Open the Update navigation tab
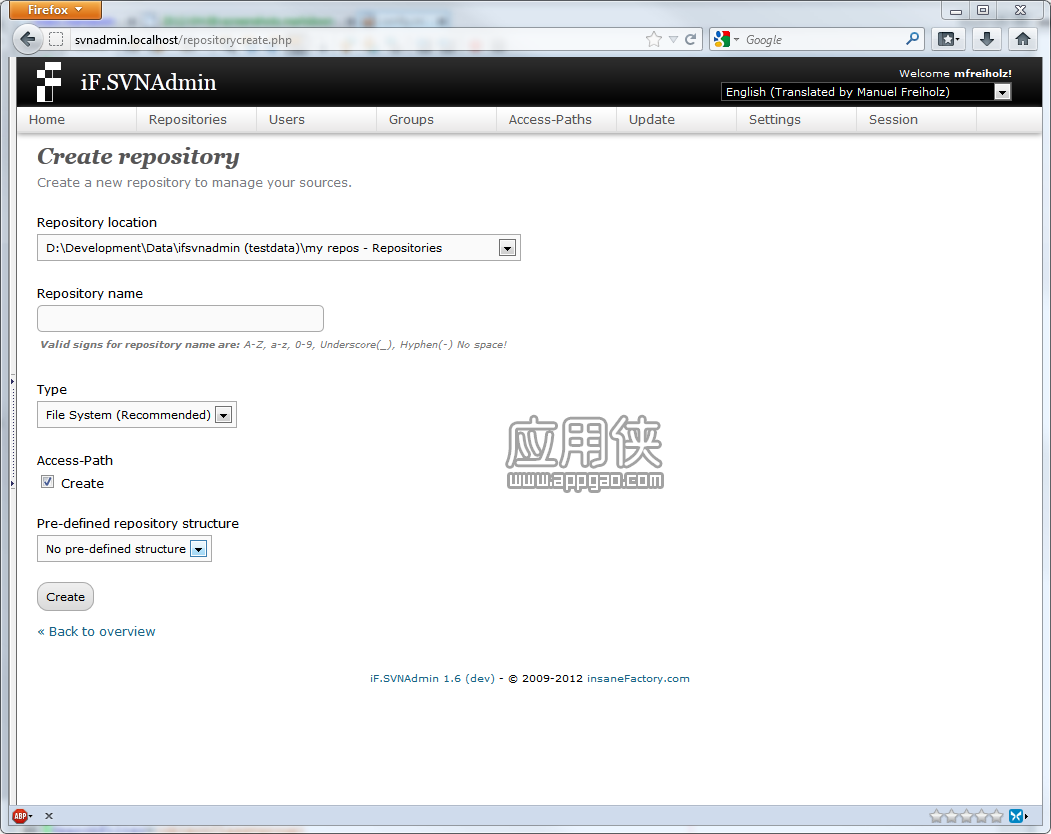Image resolution: width=1051 pixels, height=834 pixels. click(x=652, y=119)
